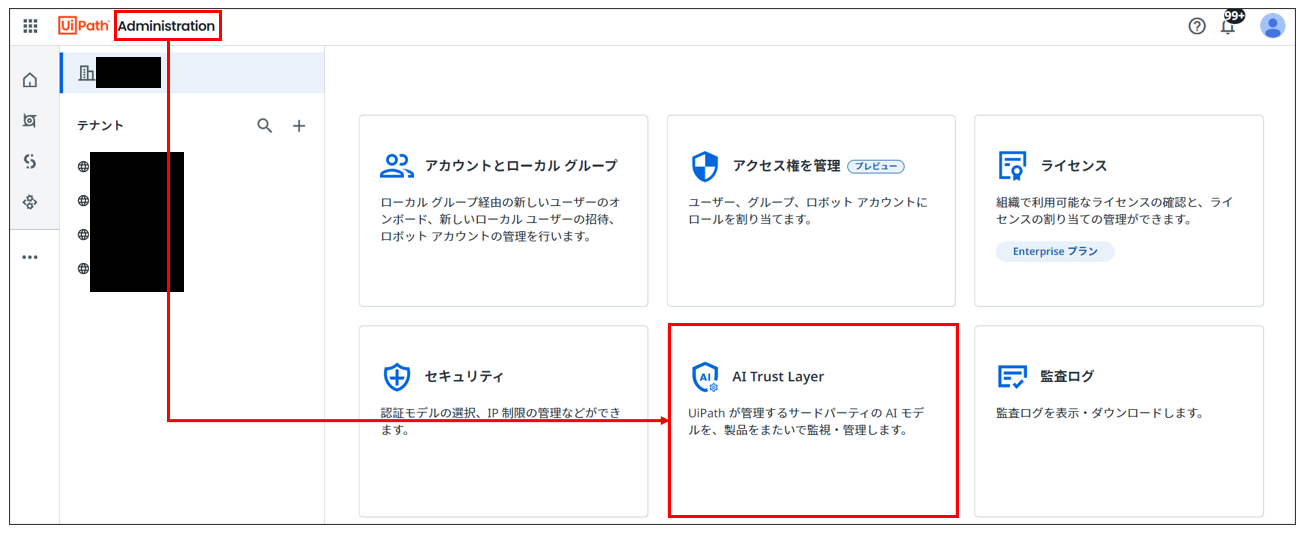The width and height of the screenshot is (1307, 538).
Task: Open the AI Trust Layer card title
Action: click(x=778, y=377)
